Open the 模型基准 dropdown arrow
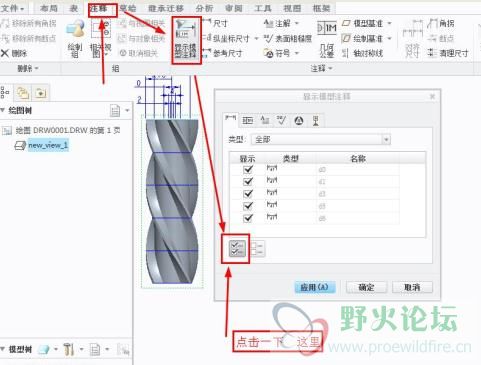The width and height of the screenshot is (481, 365). pos(389,23)
